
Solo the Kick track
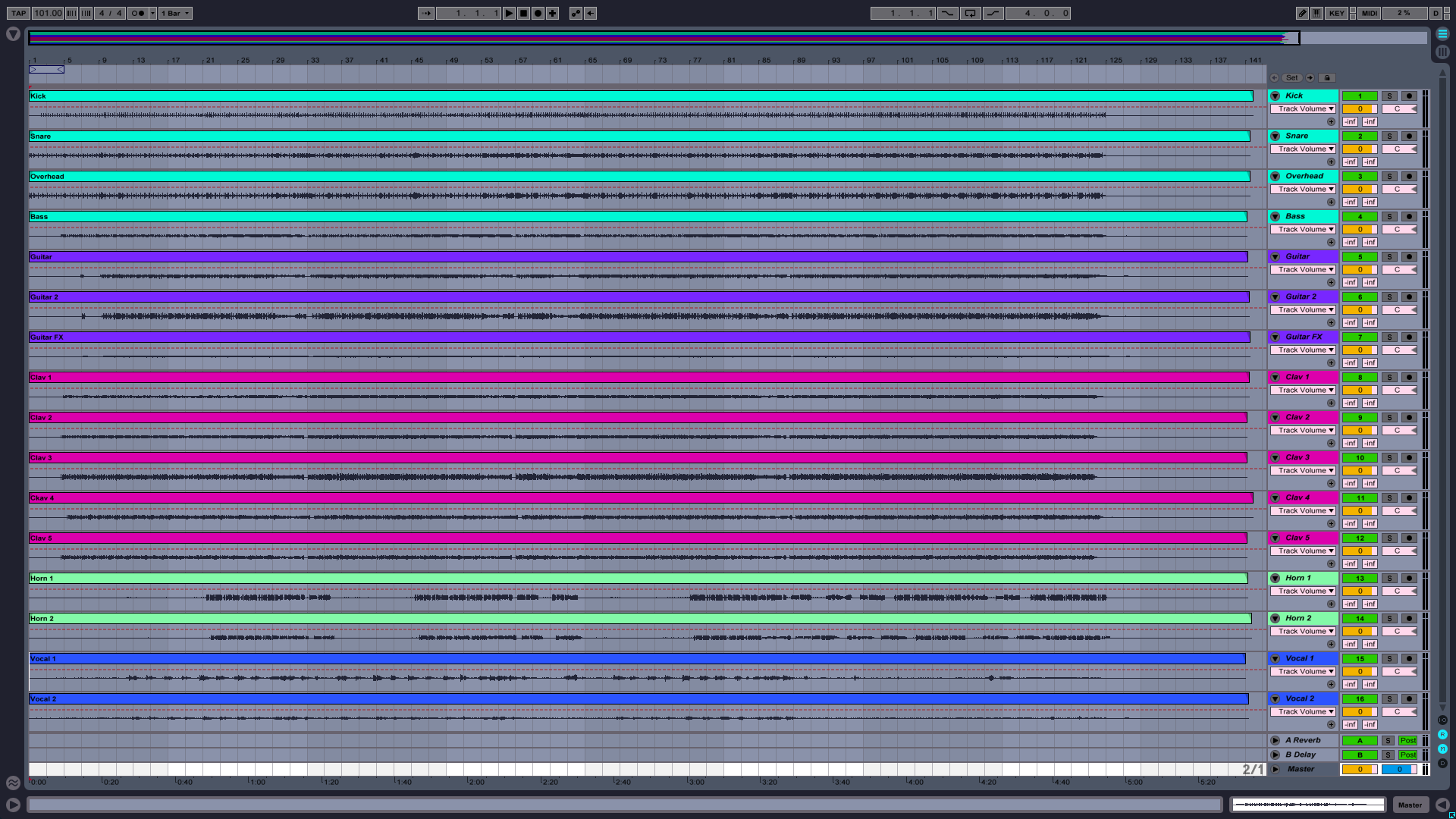1389,96
